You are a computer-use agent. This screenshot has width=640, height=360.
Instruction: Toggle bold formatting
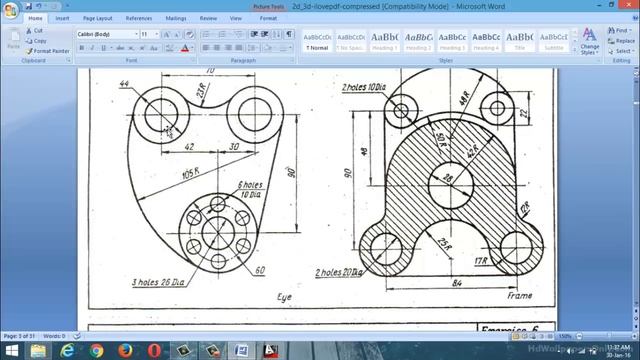[x=82, y=48]
